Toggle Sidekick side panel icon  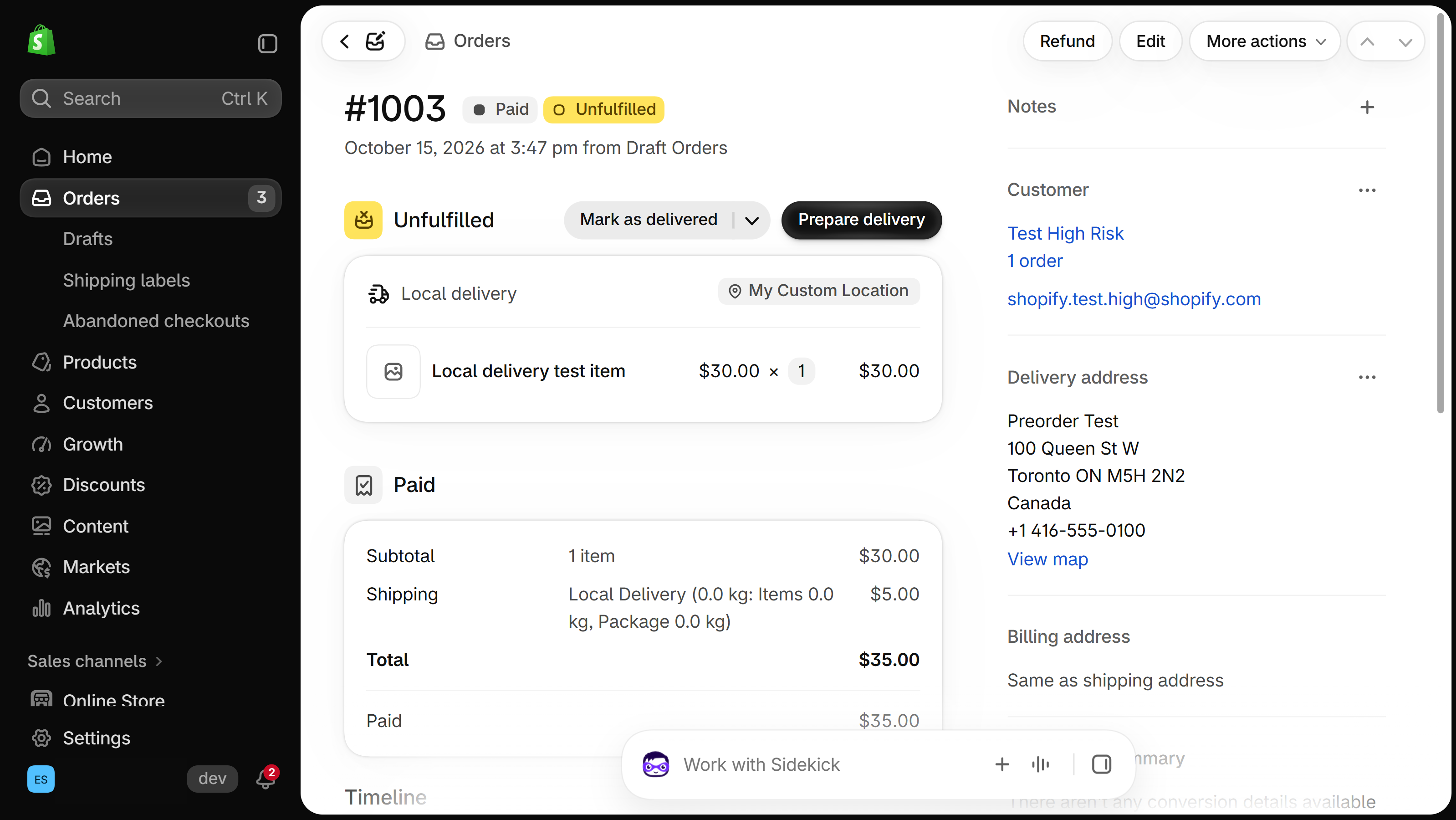(x=1101, y=764)
